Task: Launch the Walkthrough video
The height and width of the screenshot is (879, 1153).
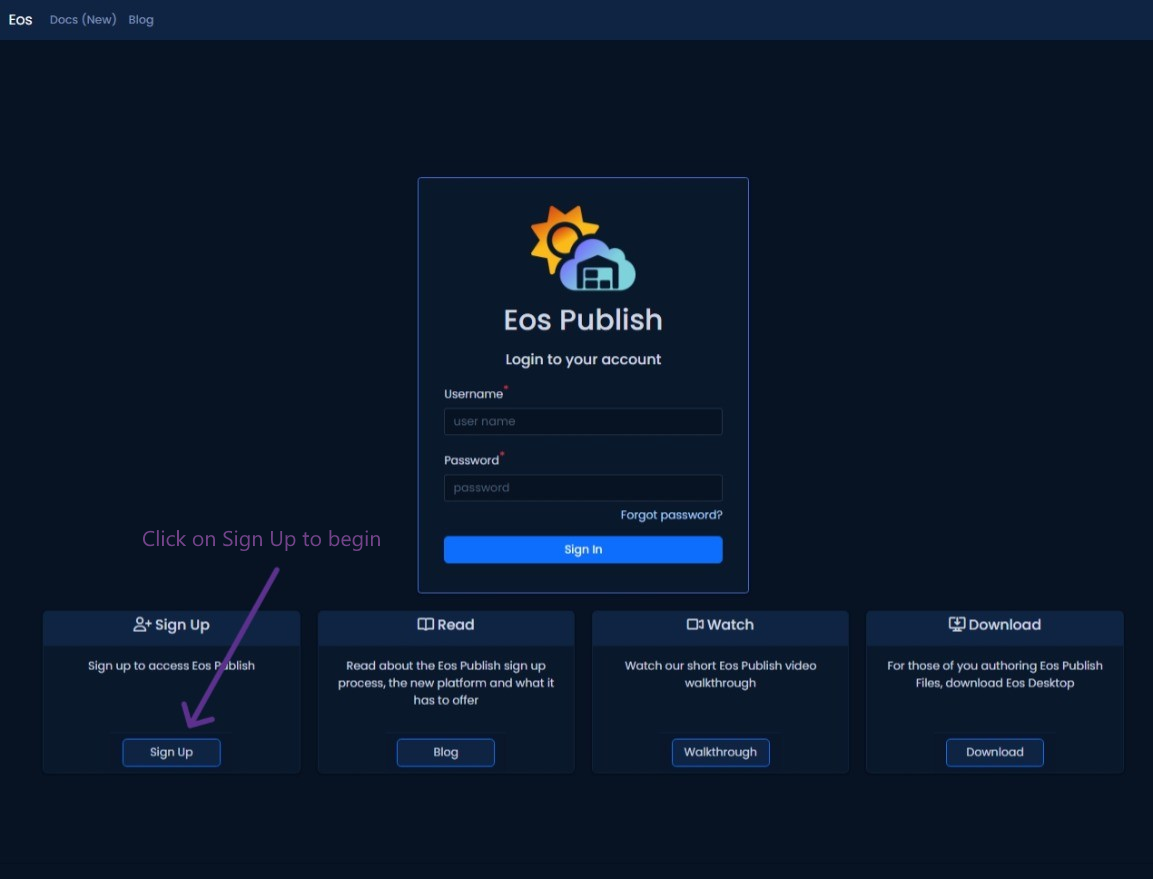Action: pos(720,752)
